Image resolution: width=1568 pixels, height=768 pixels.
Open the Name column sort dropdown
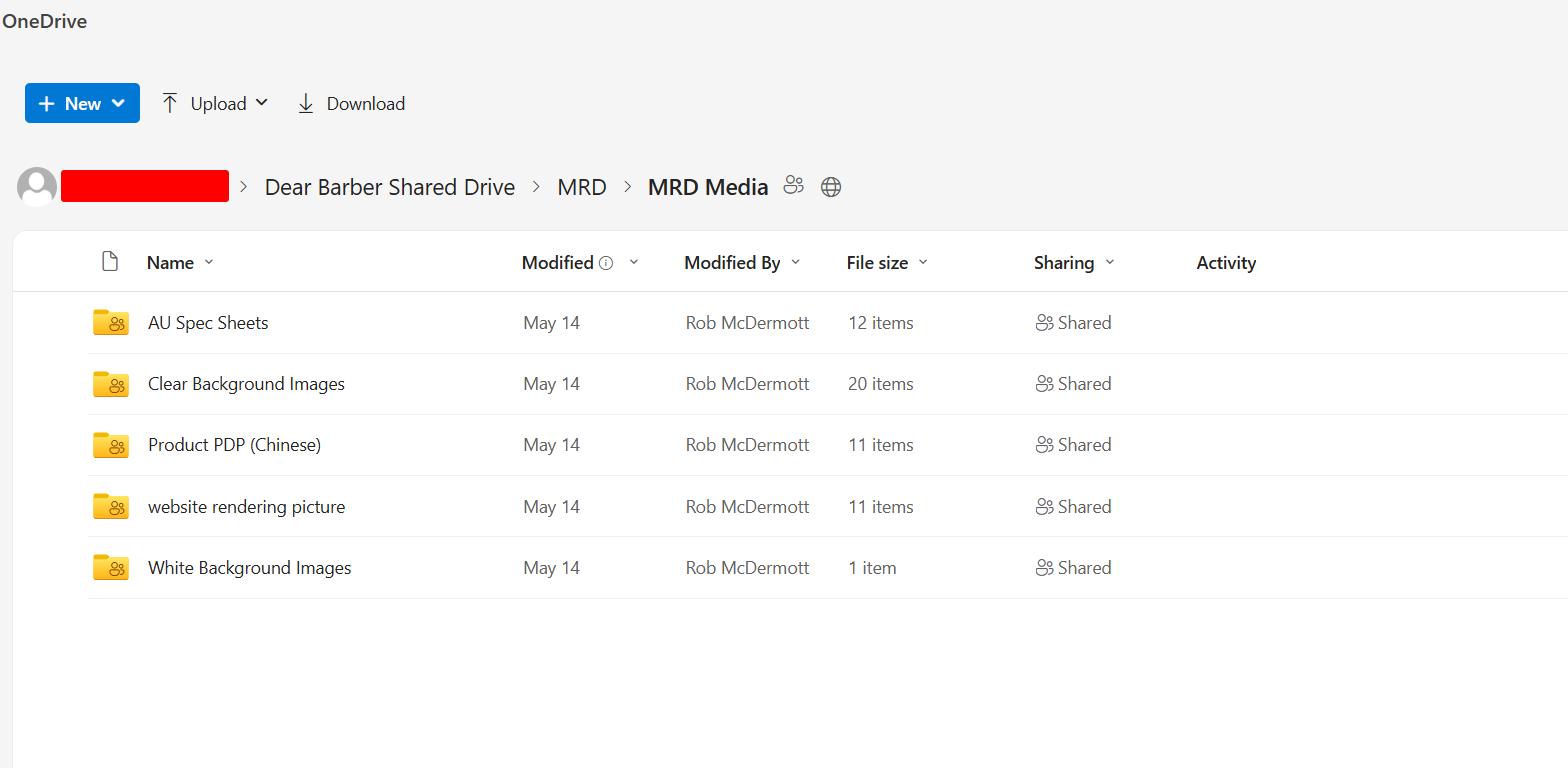coord(181,262)
